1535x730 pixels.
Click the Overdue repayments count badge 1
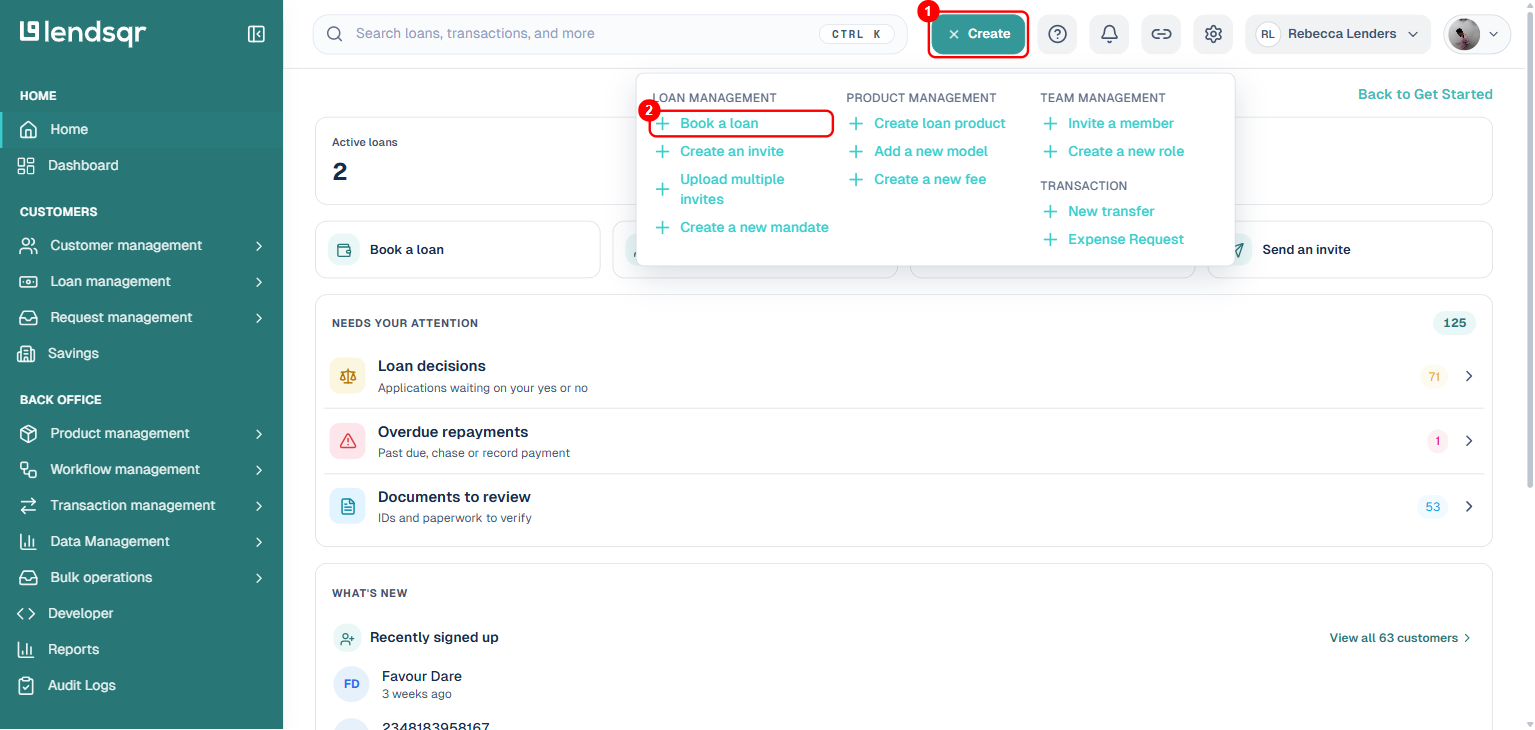[1437, 441]
